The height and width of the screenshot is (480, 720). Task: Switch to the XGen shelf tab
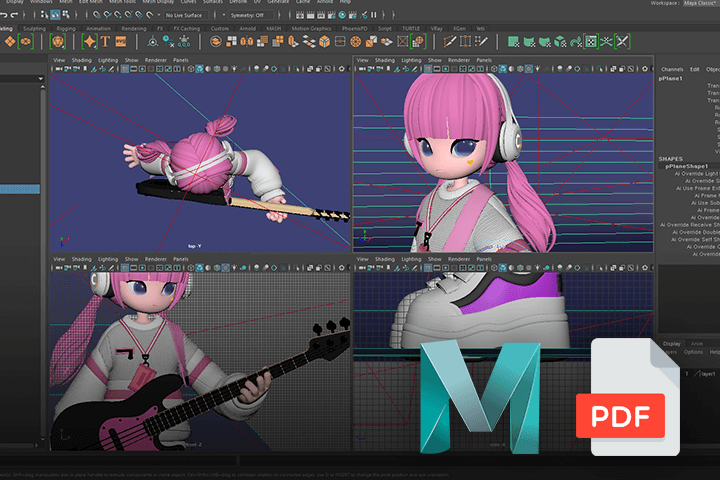[x=459, y=28]
